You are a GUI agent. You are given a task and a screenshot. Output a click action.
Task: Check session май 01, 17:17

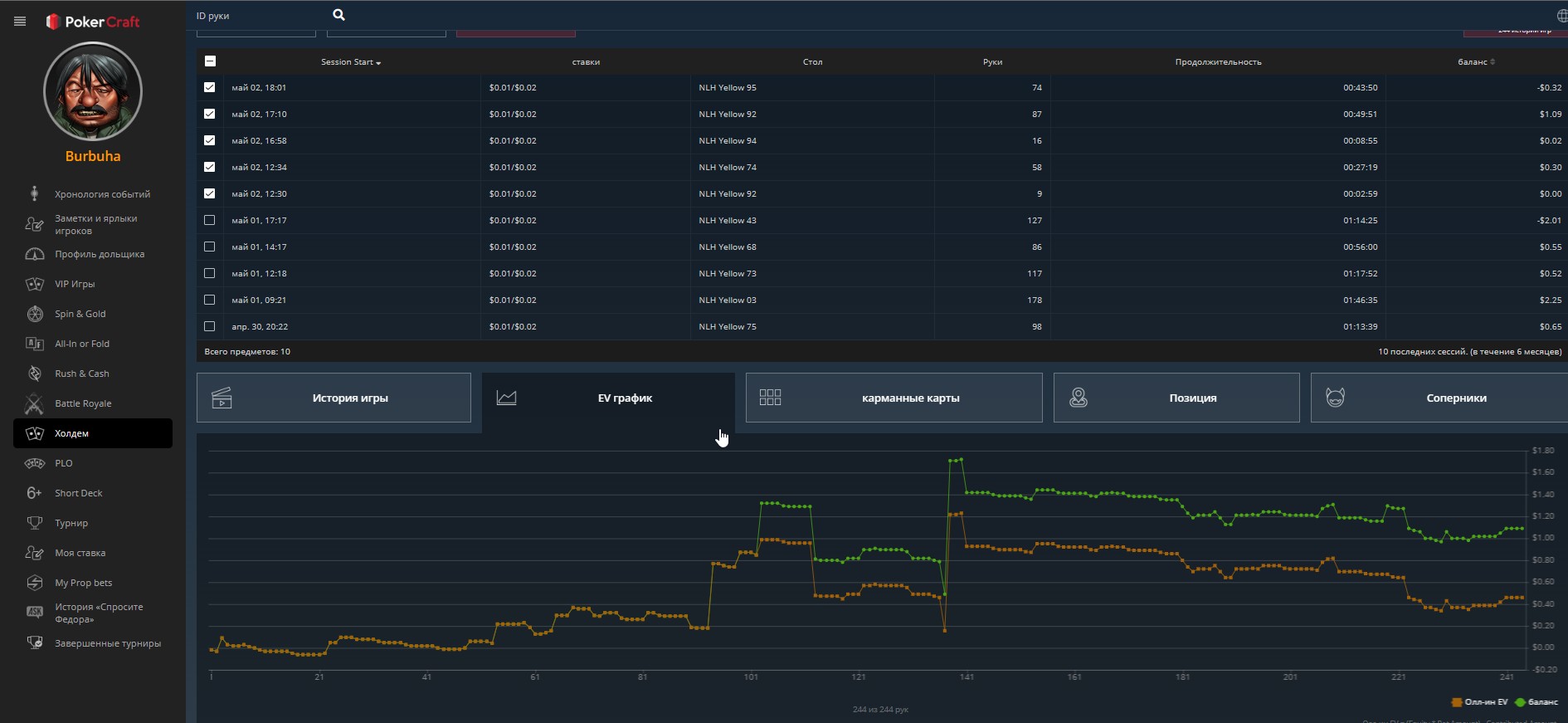(210, 220)
